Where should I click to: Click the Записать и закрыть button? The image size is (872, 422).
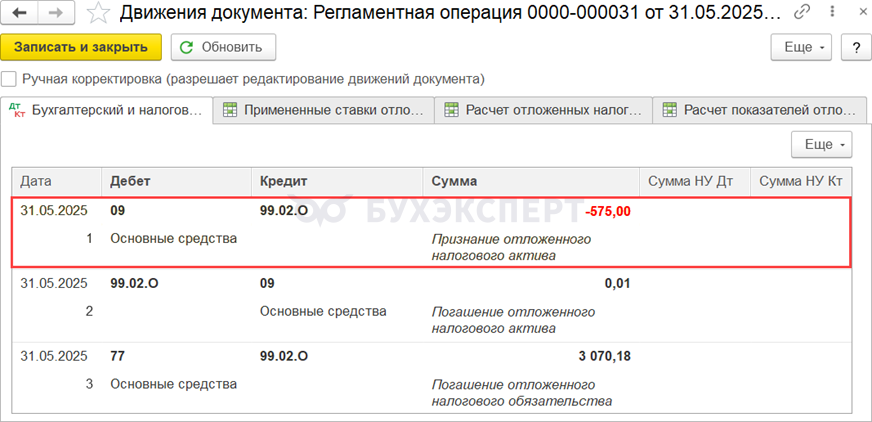pos(81,47)
